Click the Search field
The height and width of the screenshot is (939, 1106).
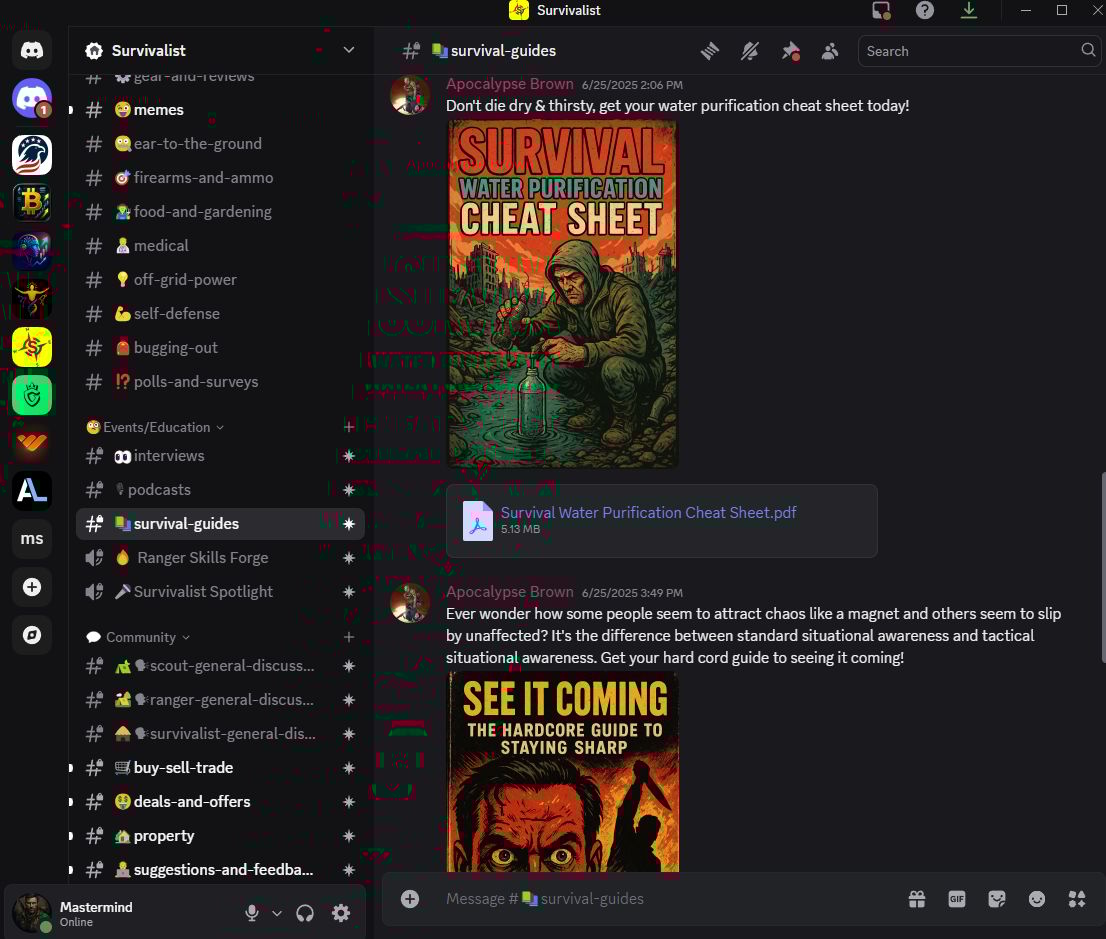(978, 51)
